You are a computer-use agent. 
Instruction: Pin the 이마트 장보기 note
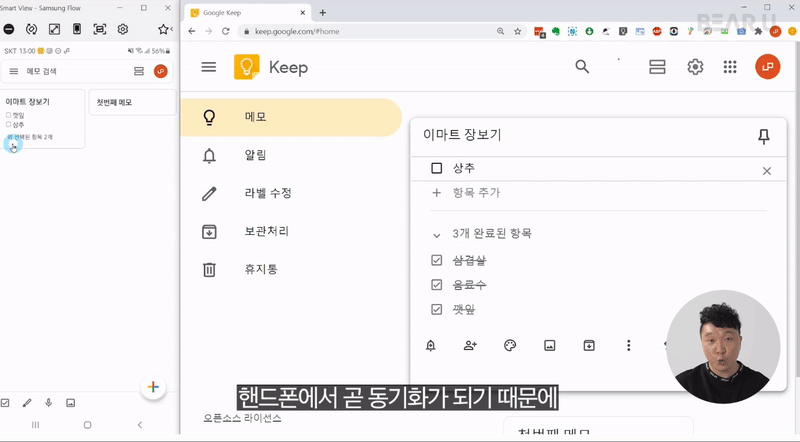764,136
